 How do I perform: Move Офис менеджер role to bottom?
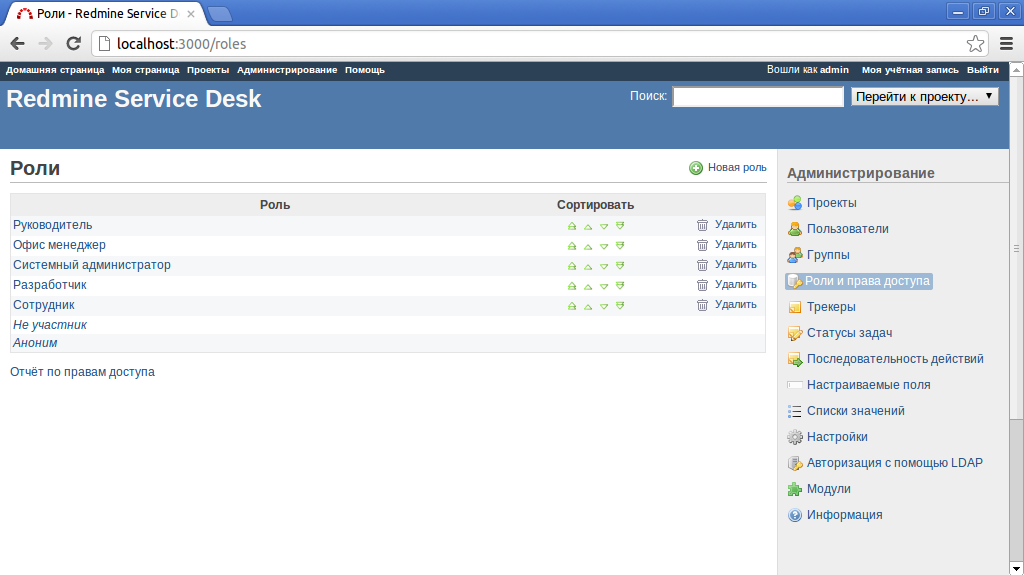[620, 246]
